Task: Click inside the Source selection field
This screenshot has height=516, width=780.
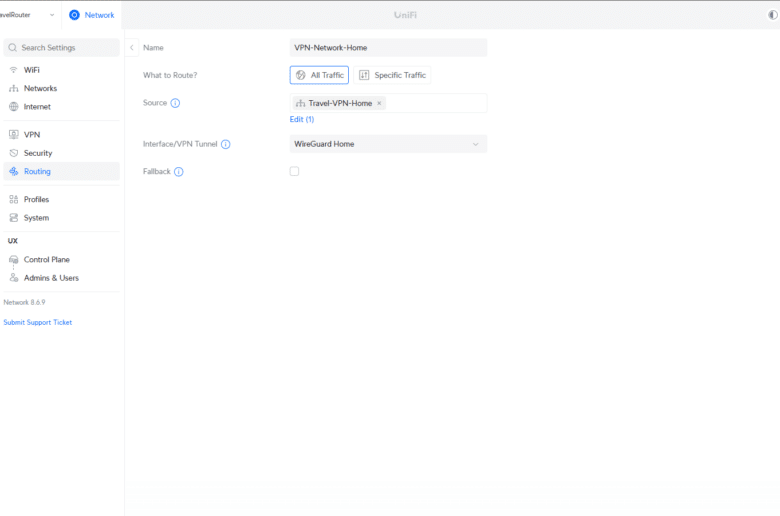Action: [x=389, y=103]
